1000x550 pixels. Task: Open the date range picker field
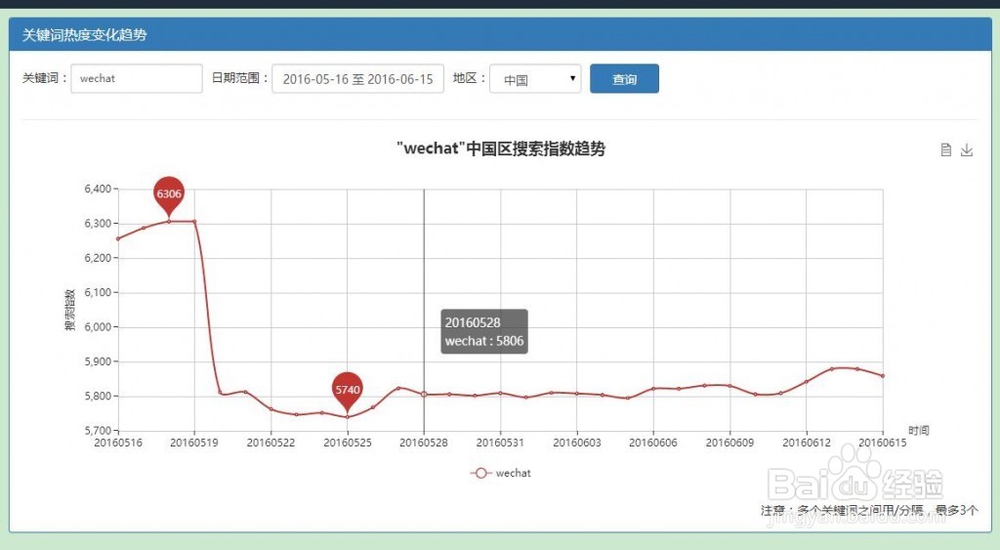tap(358, 78)
